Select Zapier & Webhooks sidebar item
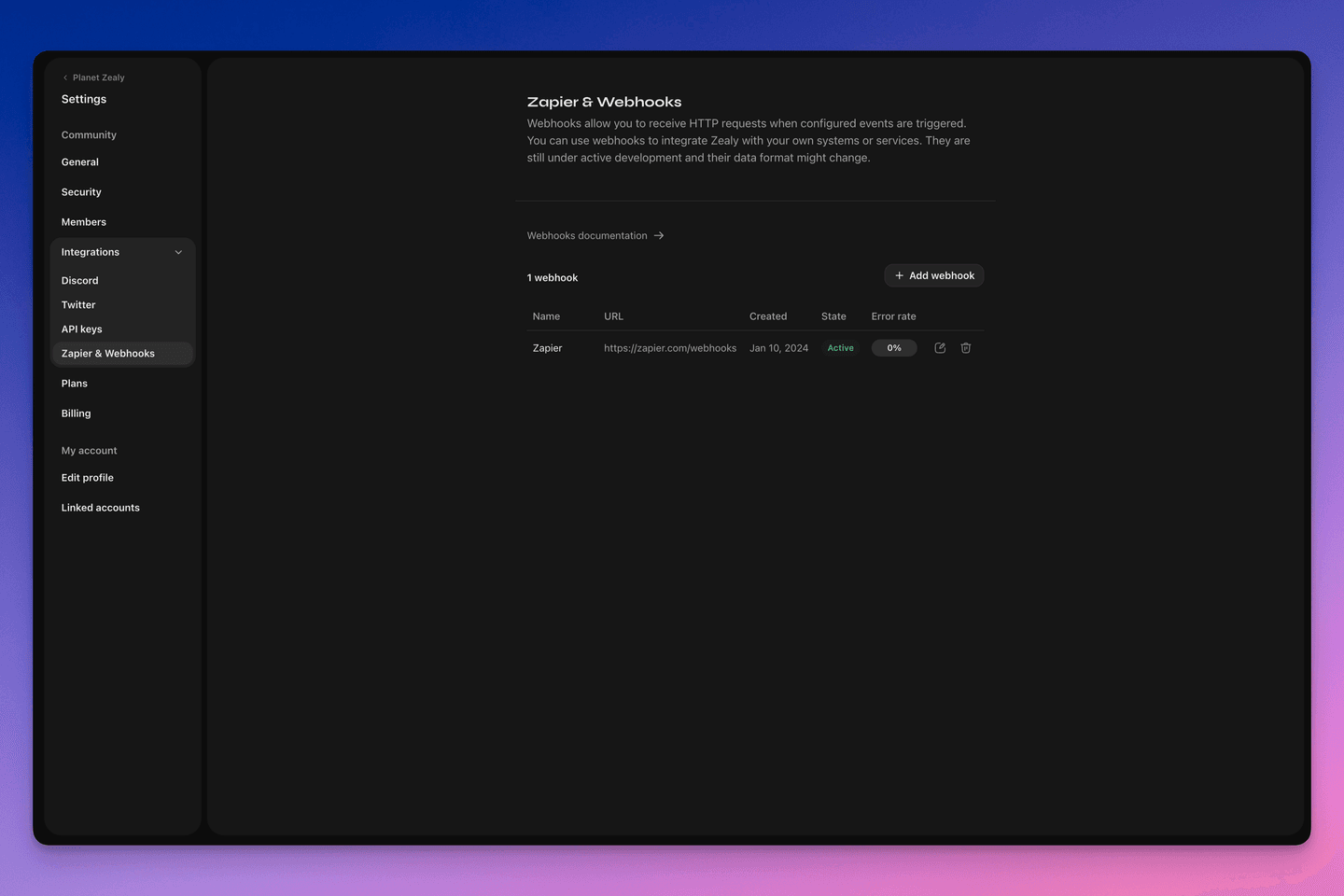 point(122,354)
